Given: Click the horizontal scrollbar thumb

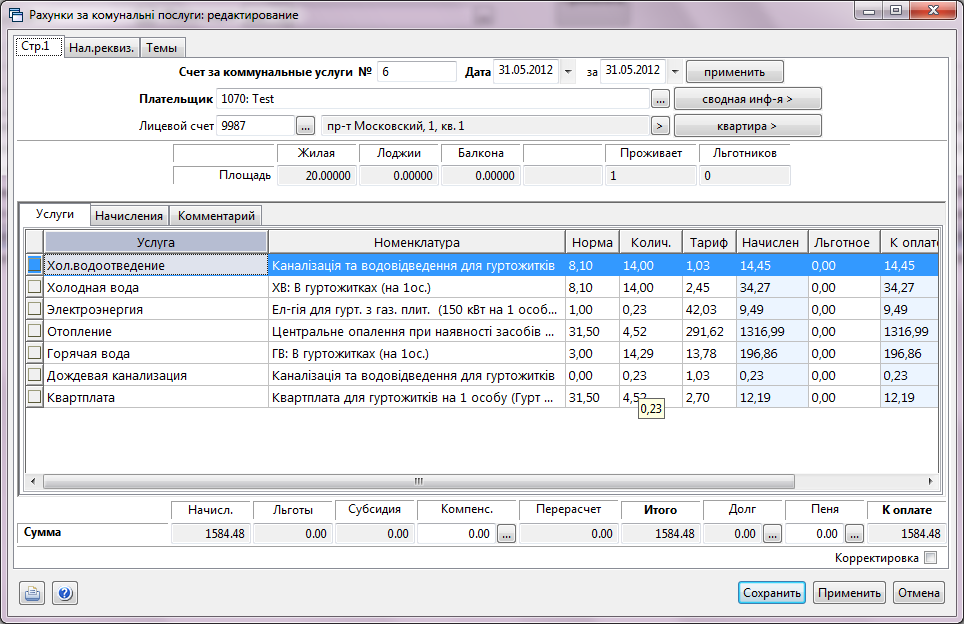Looking at the screenshot, I should (x=419, y=481).
